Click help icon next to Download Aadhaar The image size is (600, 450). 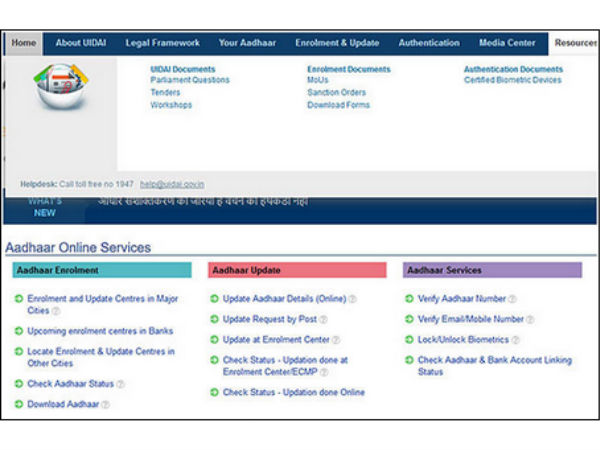point(105,405)
